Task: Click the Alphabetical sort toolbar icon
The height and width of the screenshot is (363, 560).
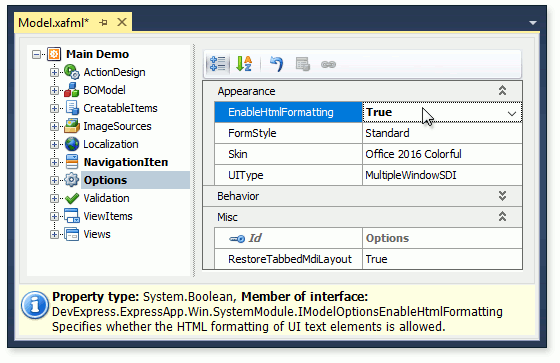Action: pyautogui.click(x=244, y=64)
